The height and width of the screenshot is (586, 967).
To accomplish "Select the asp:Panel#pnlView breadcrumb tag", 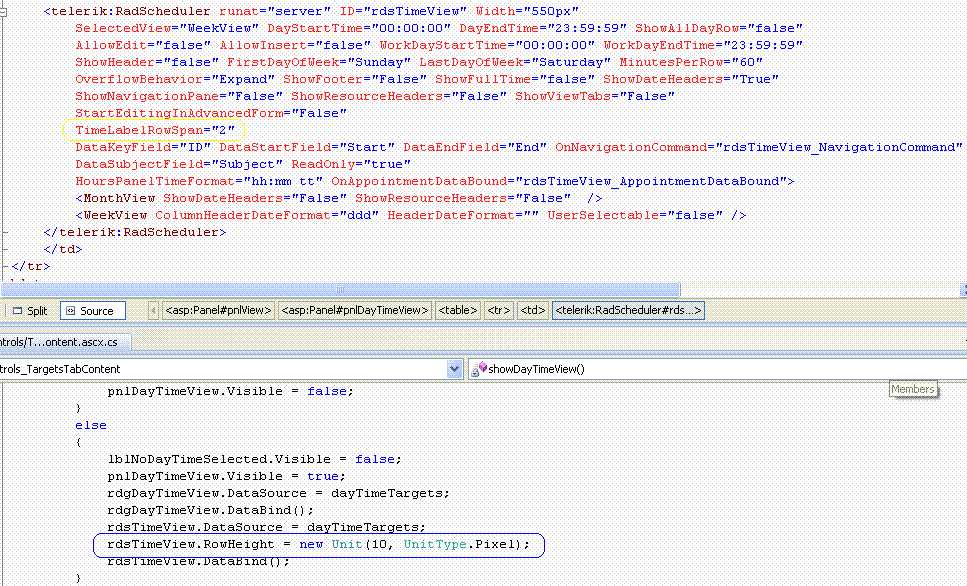I will [218, 310].
